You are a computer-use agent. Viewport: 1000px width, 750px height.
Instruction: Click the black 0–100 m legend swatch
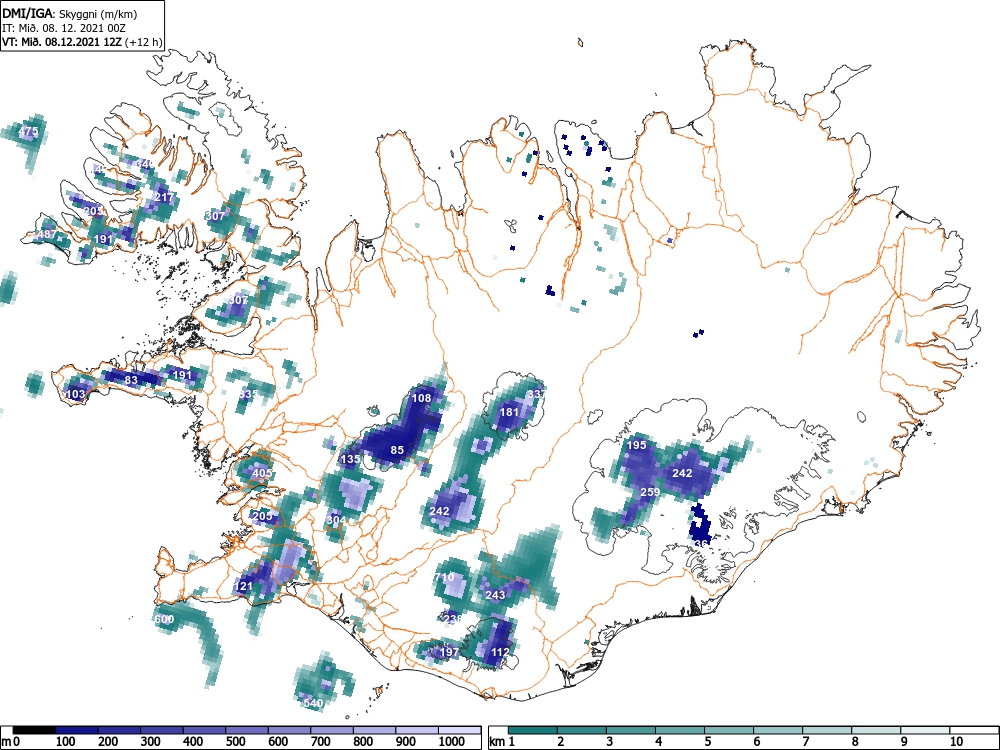click(x=34, y=730)
